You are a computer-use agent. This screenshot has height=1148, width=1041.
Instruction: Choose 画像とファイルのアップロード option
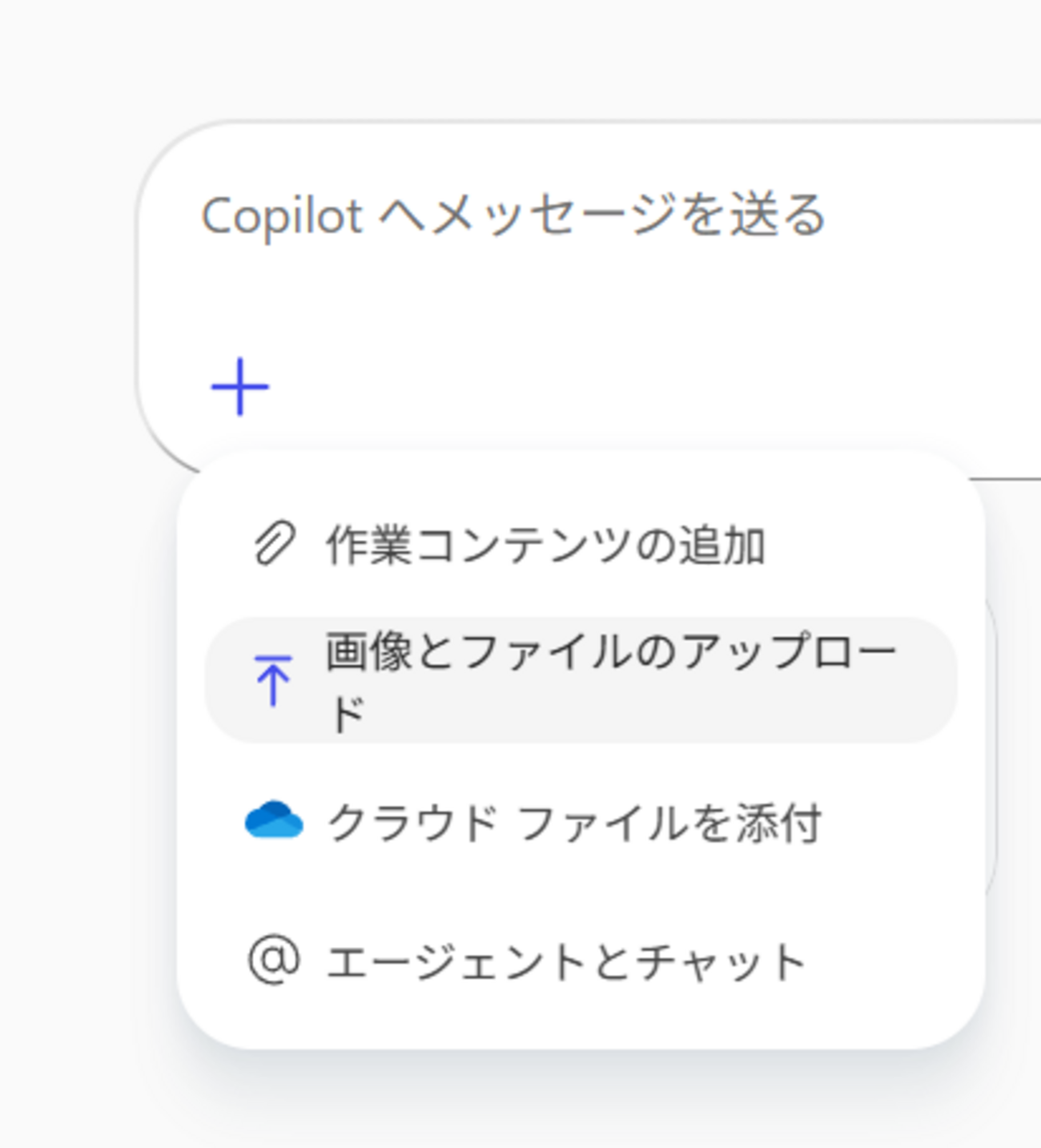pyautogui.click(x=581, y=680)
